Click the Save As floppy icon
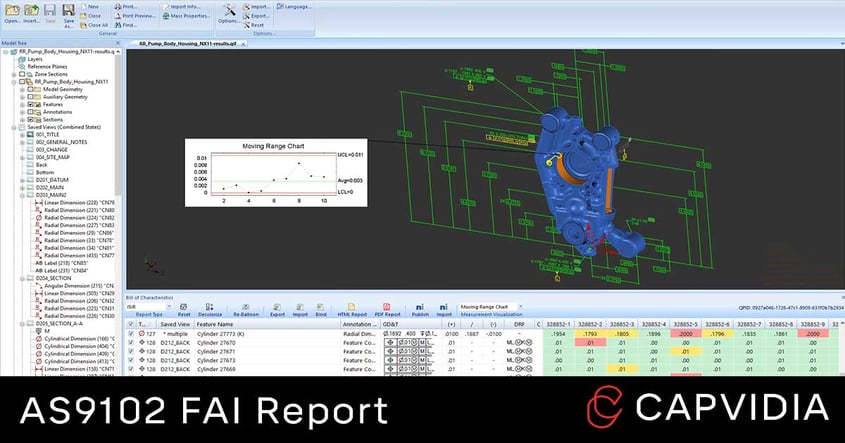845x443 pixels. click(68, 10)
